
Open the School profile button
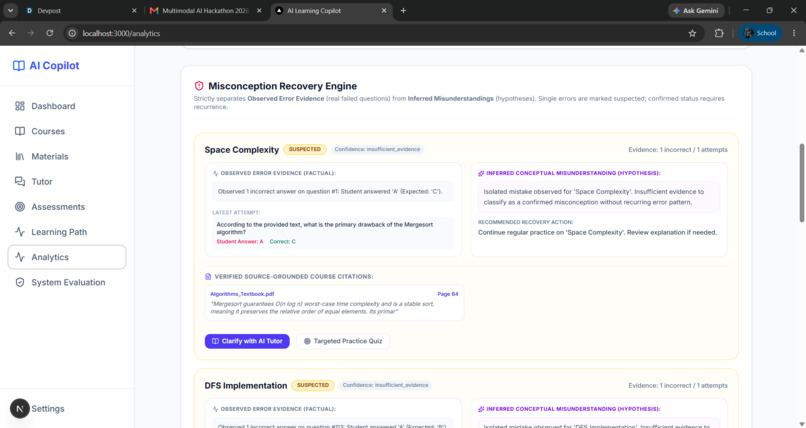pyautogui.click(x=760, y=33)
